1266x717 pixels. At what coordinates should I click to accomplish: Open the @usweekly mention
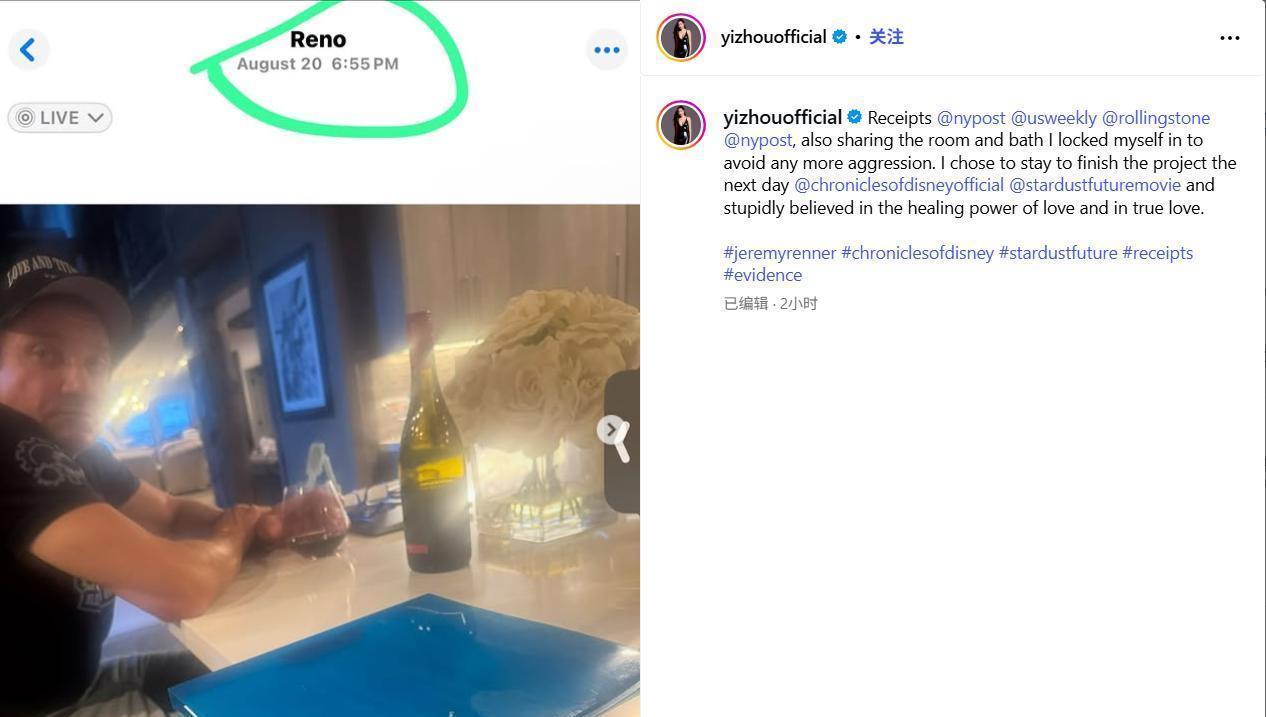click(x=1053, y=118)
